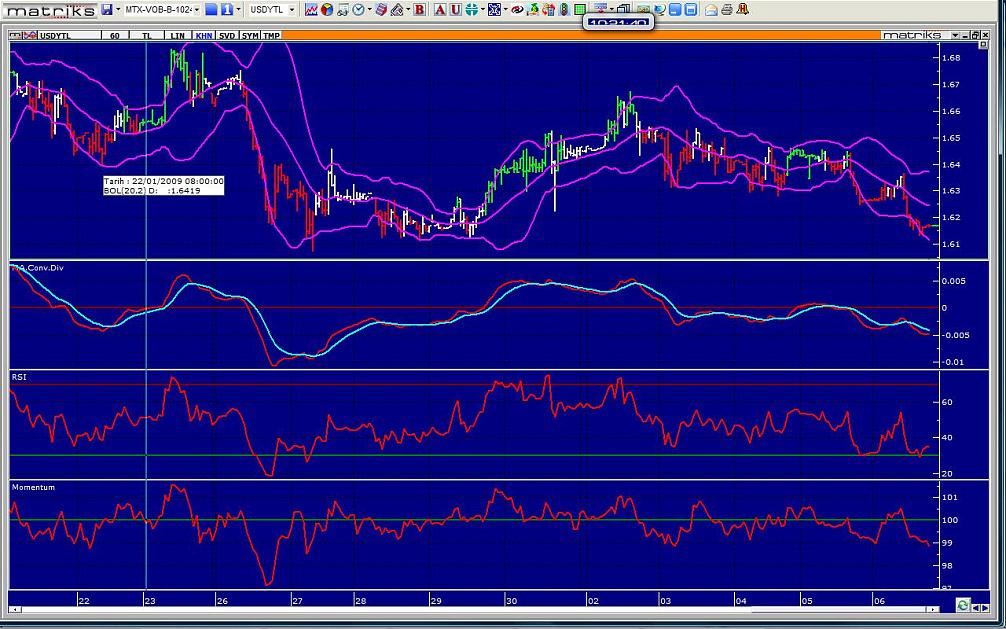The height and width of the screenshot is (629, 1006).
Task: Open the MTX-VOB-B template dropdown
Action: [196, 10]
